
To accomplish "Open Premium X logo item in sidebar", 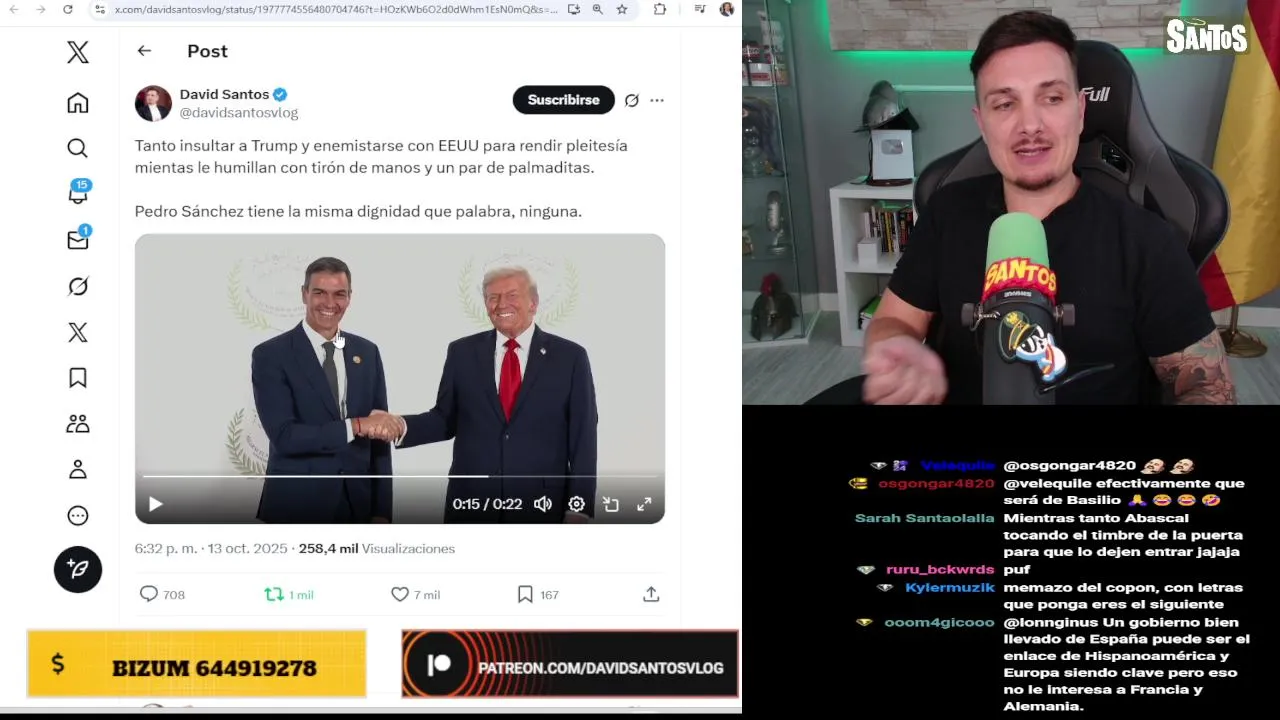I will (x=77, y=332).
